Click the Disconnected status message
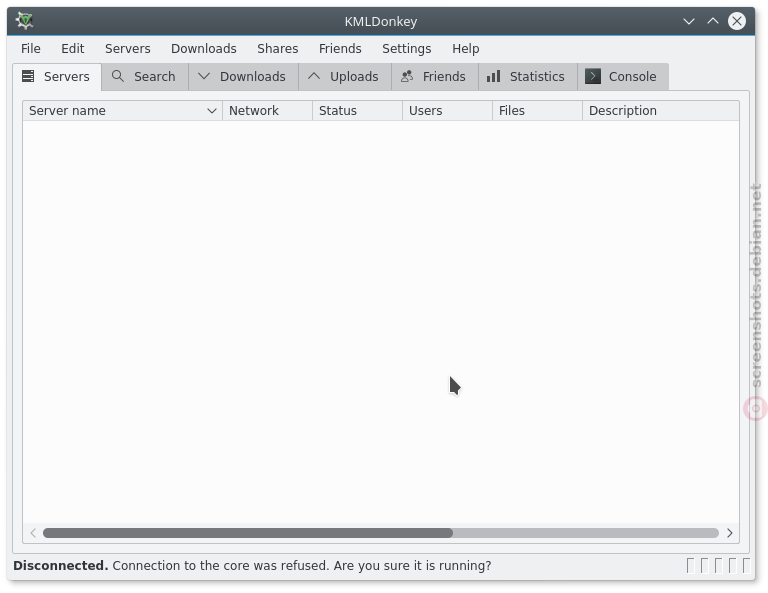 pos(252,566)
